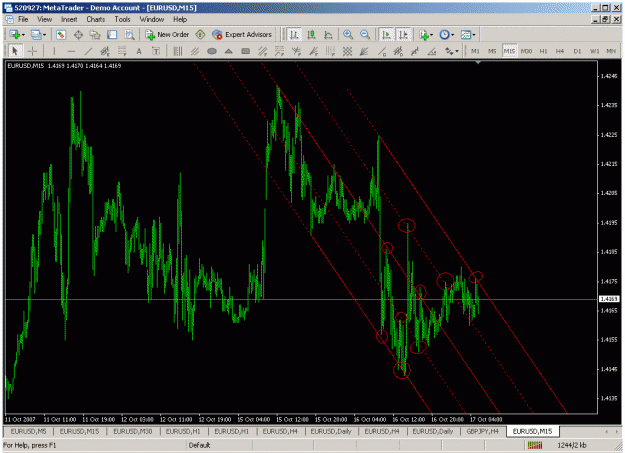Select the Text Label tool (T)
This screenshot has height=453, width=625.
click(156, 51)
